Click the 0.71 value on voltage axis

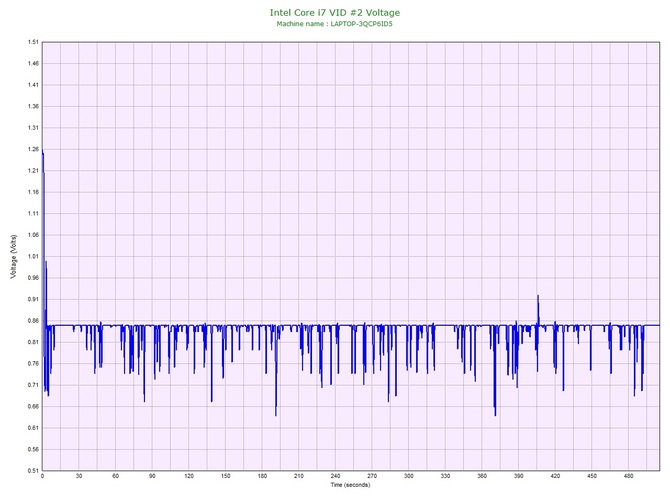point(33,385)
